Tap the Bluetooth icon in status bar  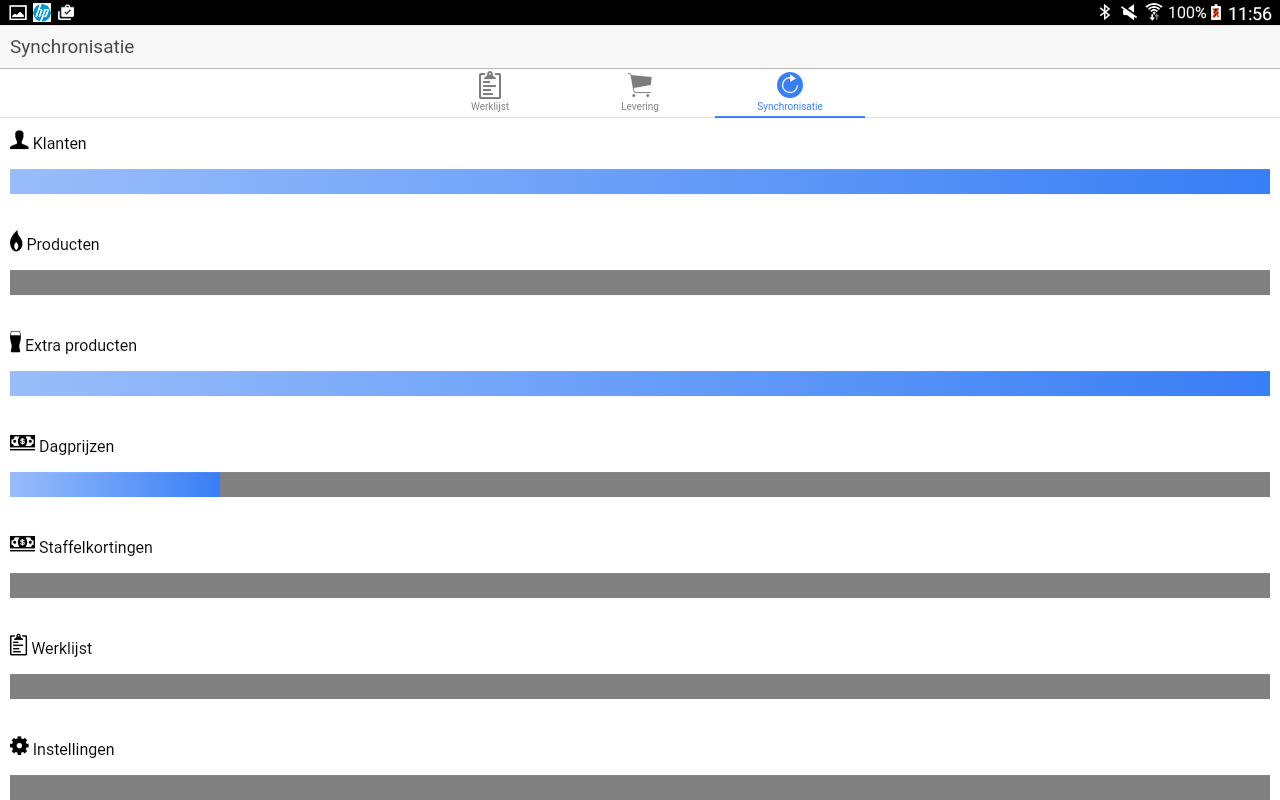tap(1105, 12)
